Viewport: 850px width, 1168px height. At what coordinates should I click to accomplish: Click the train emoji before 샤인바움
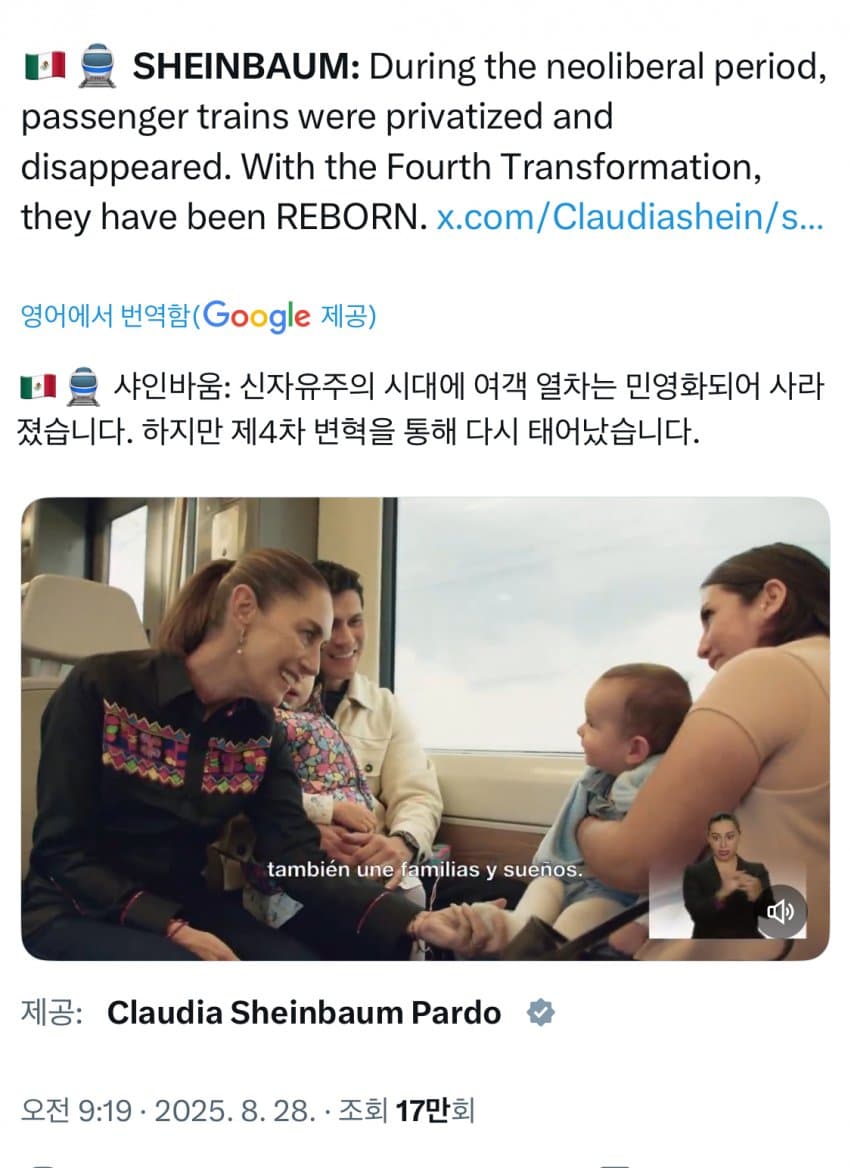83,387
